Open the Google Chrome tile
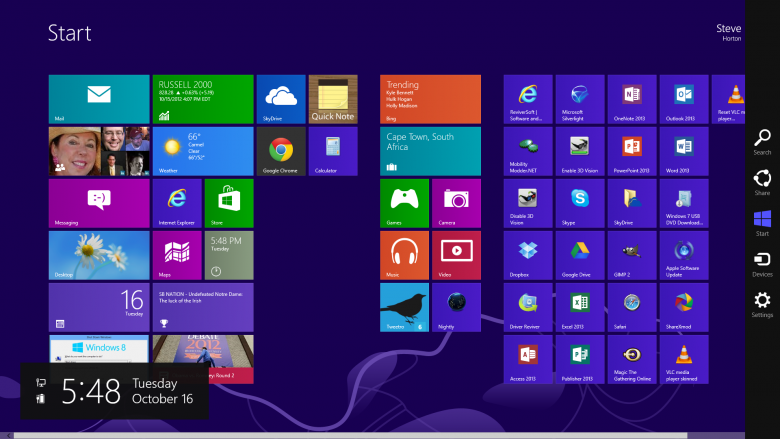This screenshot has width=780, height=439. click(x=281, y=151)
